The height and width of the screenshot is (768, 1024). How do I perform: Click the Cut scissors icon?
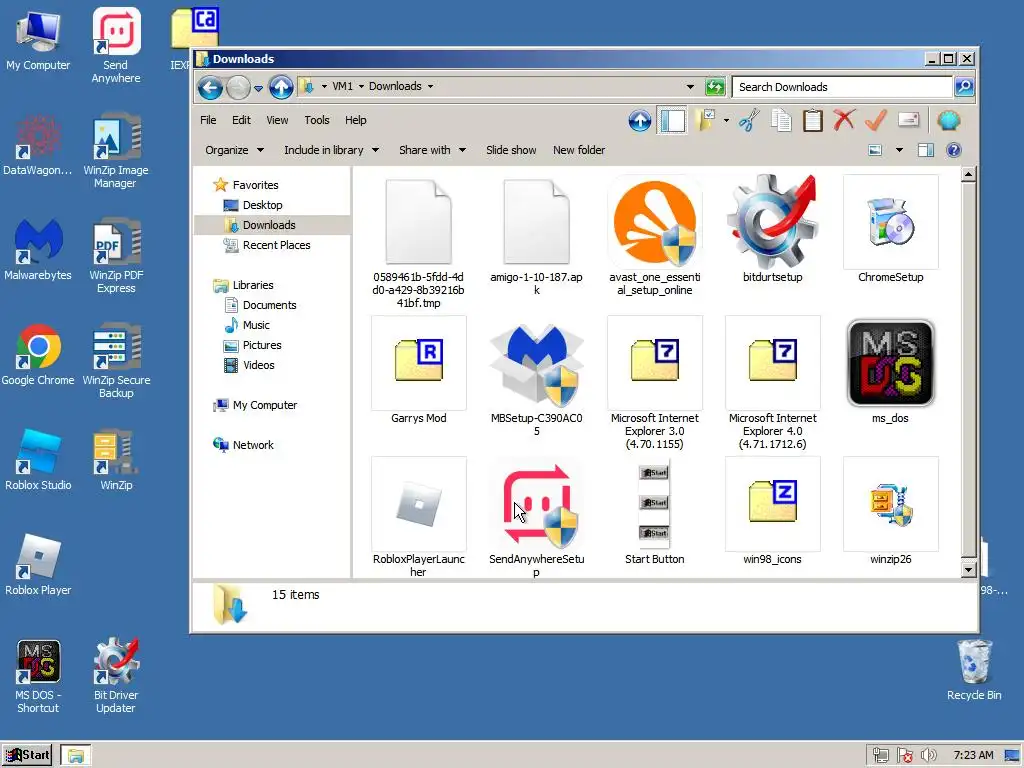750,121
